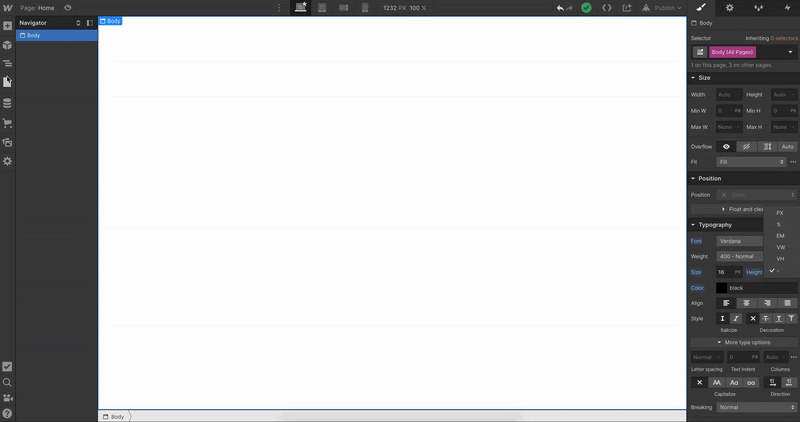Select the Desktop base breakpoint
Viewport: 800px width, 422px height.
(x=301, y=8)
